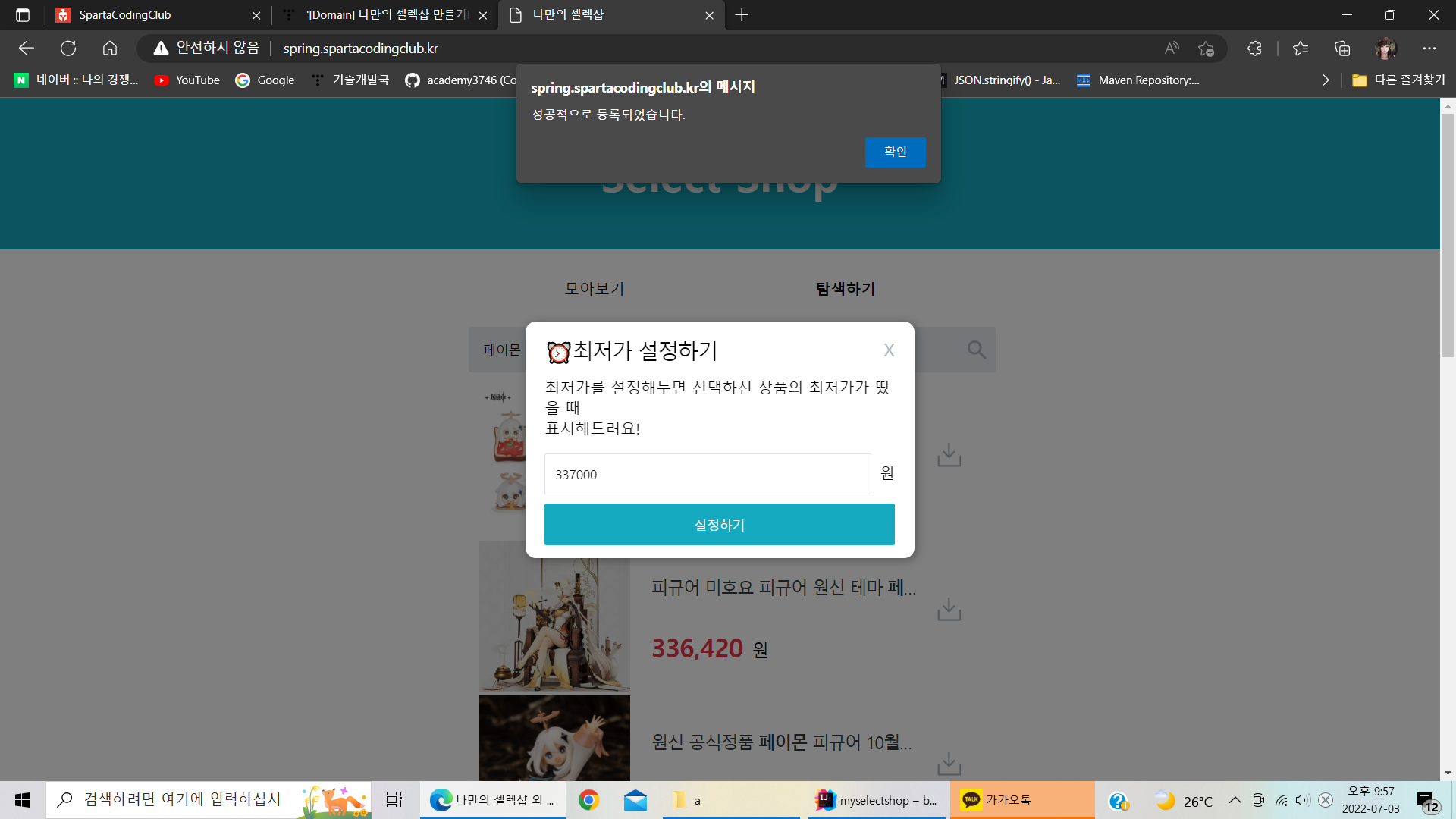
Task: Click the Windows taskbar search box
Action: point(209,800)
